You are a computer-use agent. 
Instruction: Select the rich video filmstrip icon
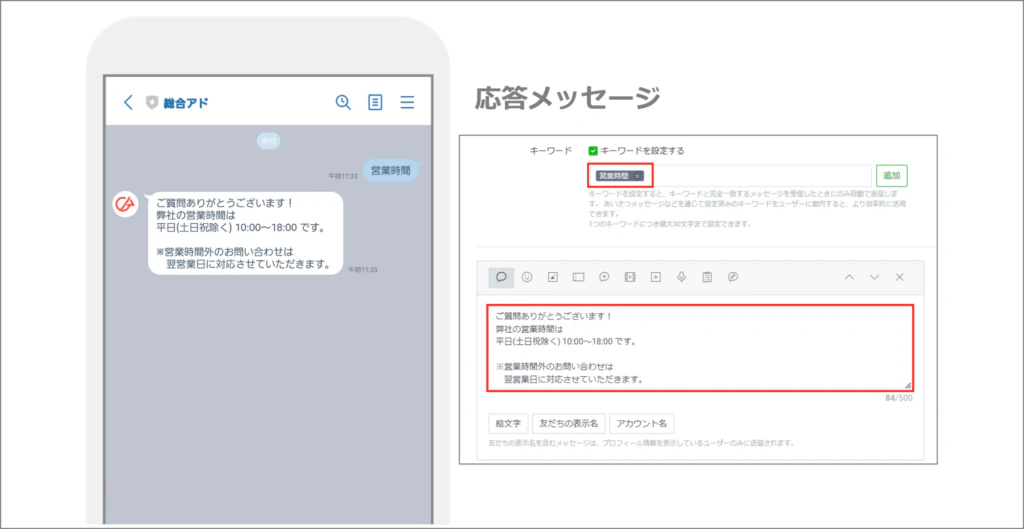(x=630, y=277)
